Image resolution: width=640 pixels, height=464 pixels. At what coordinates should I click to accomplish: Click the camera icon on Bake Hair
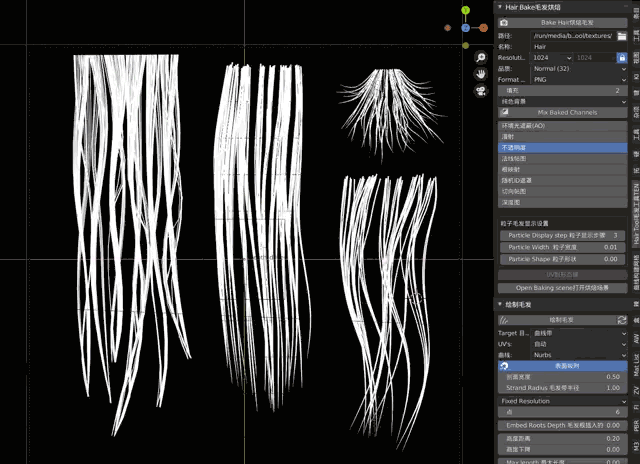point(504,23)
